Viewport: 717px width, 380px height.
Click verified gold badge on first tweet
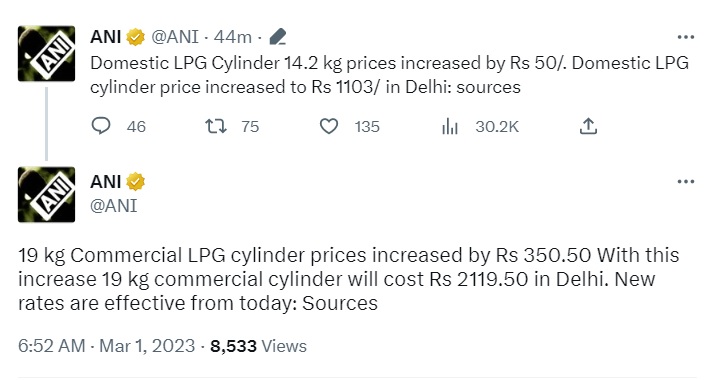(x=135, y=37)
